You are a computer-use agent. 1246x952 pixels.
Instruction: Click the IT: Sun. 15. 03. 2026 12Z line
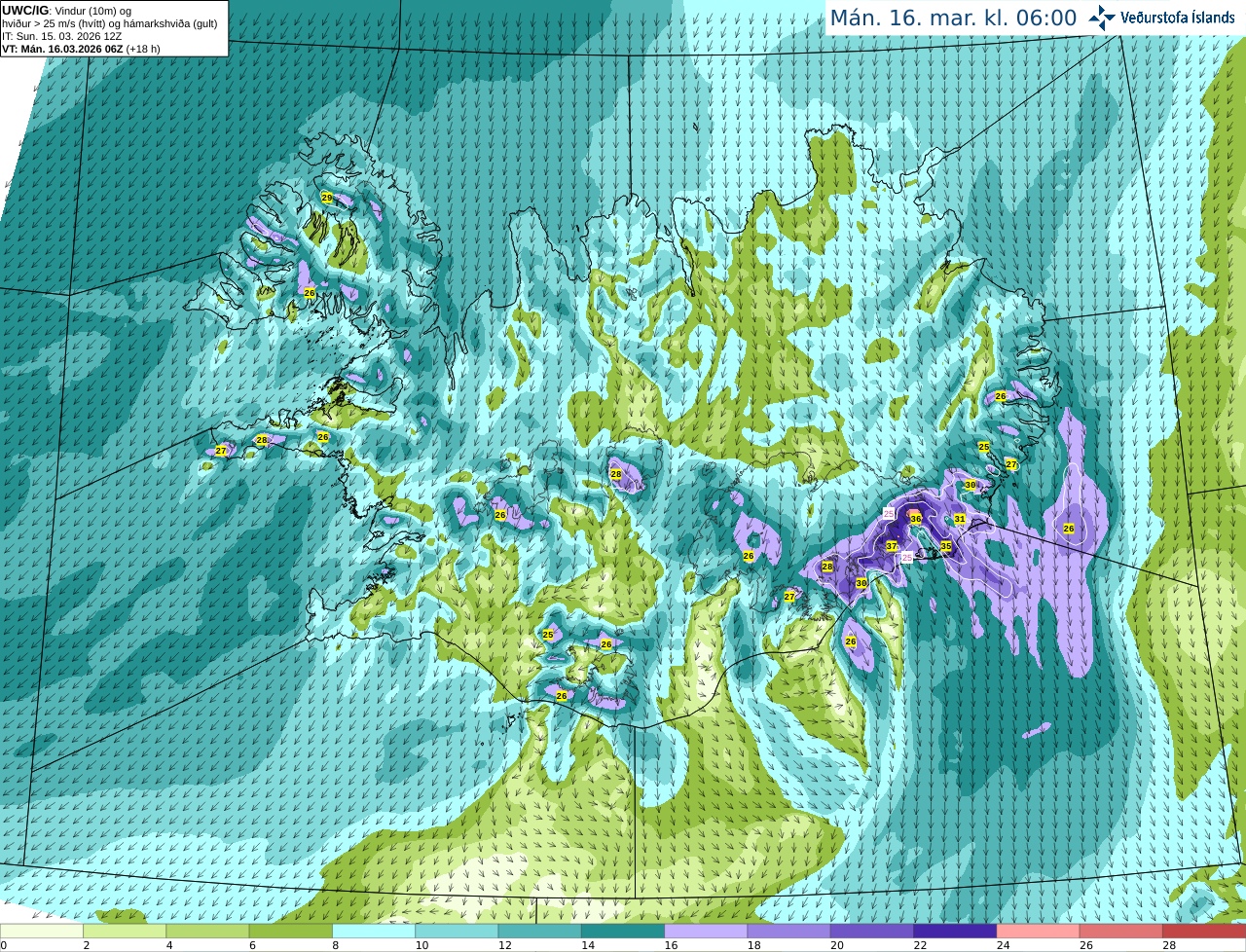click(62, 36)
